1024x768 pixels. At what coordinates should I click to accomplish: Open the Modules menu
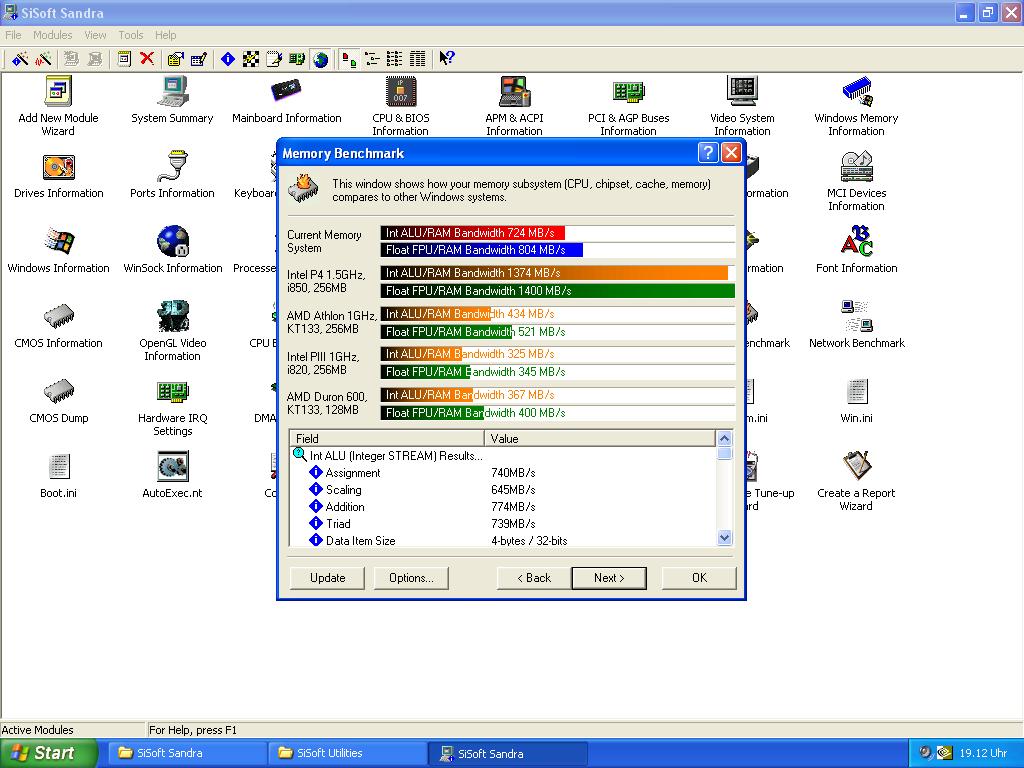pyautogui.click(x=52, y=35)
